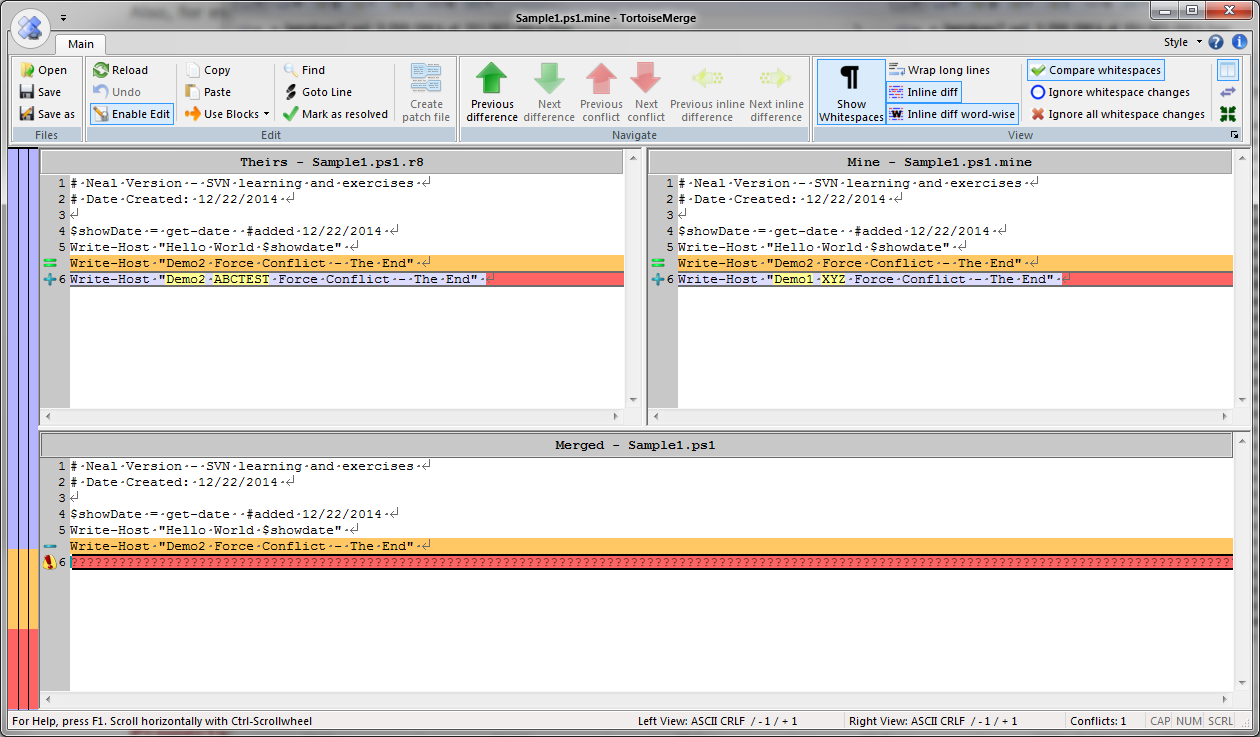Select Compare whitespaces option
The height and width of the screenshot is (737, 1260).
(x=1096, y=70)
